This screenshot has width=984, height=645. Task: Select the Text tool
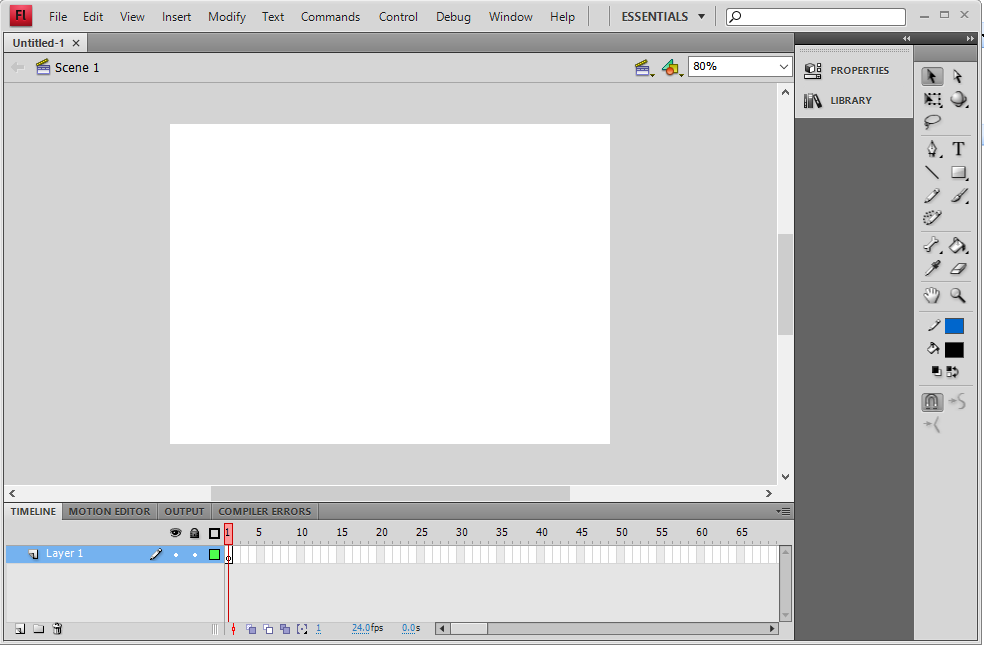click(958, 149)
